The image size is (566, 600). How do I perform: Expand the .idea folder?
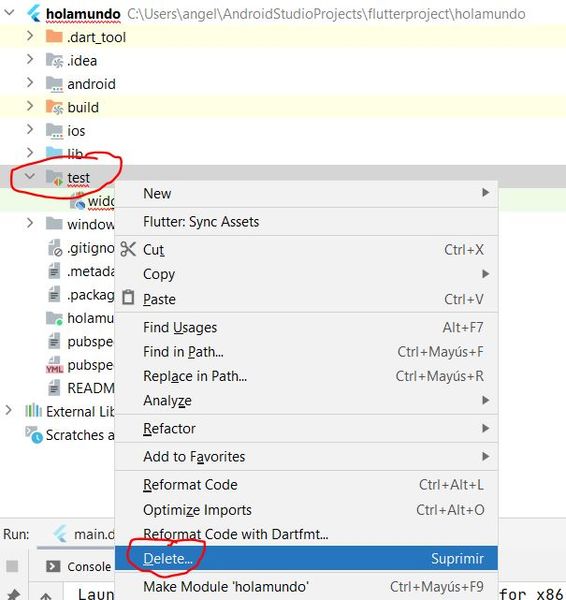(x=30, y=60)
